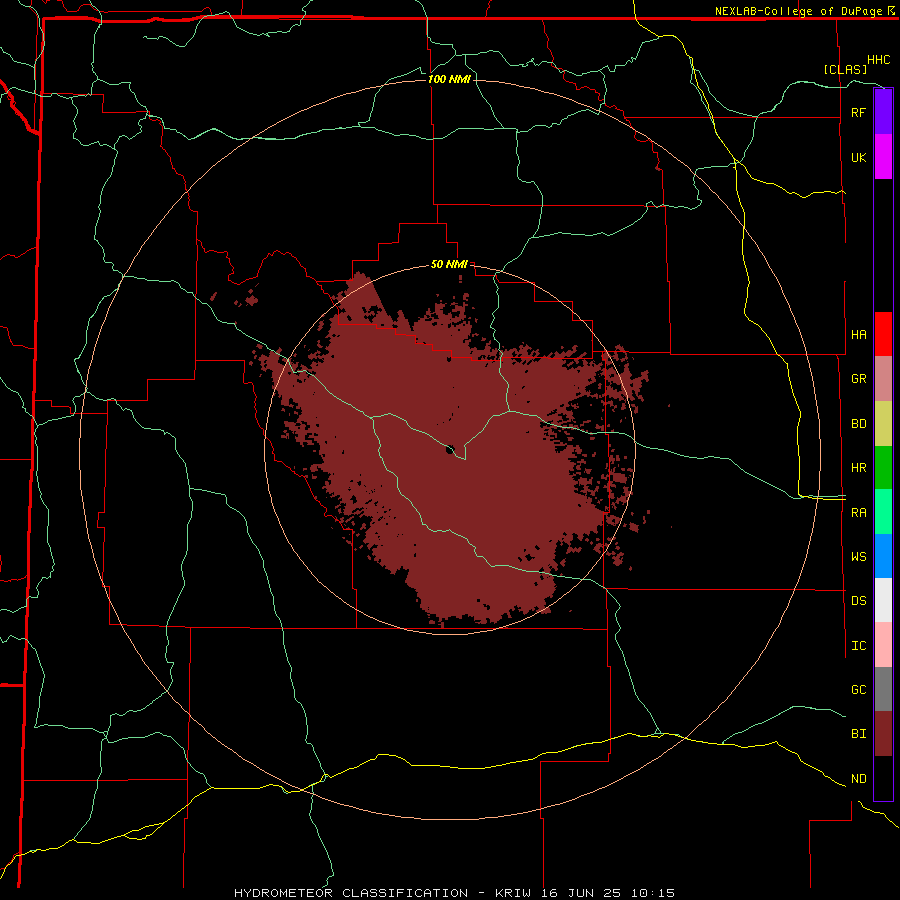
Task: Click the HR legend label
Action: click(858, 468)
